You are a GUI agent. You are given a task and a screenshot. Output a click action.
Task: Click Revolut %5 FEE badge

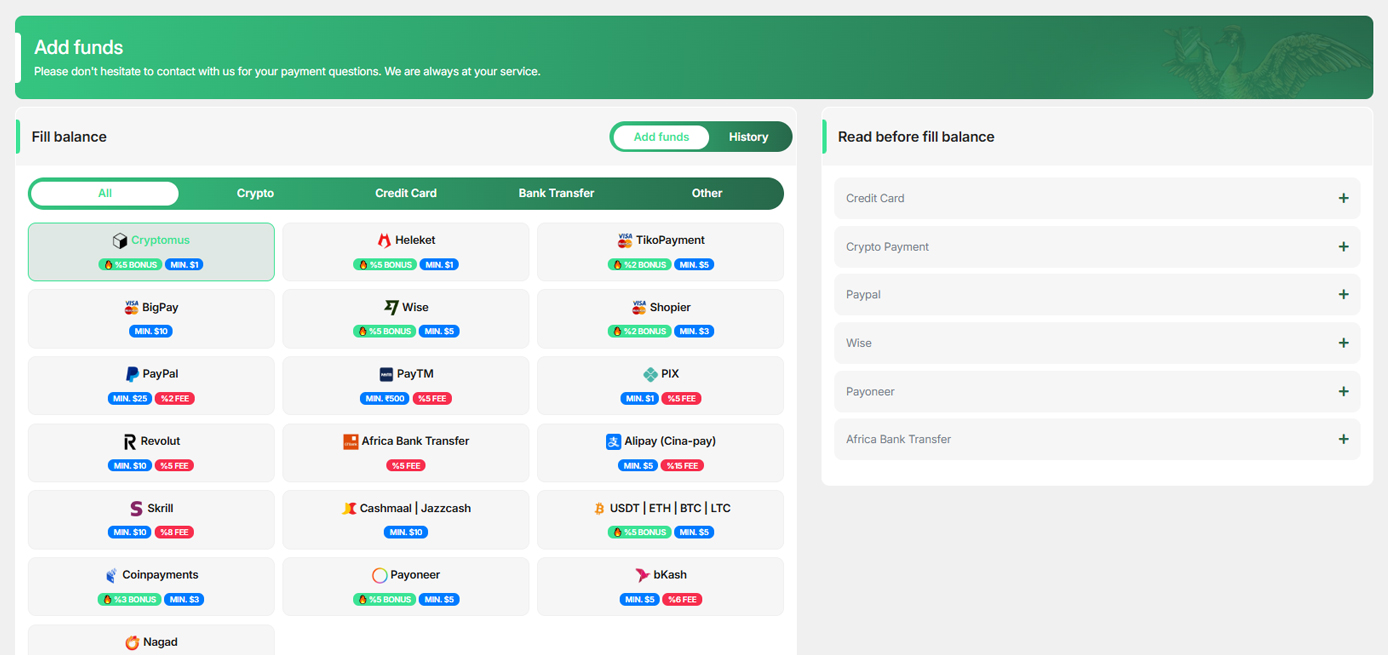175,465
